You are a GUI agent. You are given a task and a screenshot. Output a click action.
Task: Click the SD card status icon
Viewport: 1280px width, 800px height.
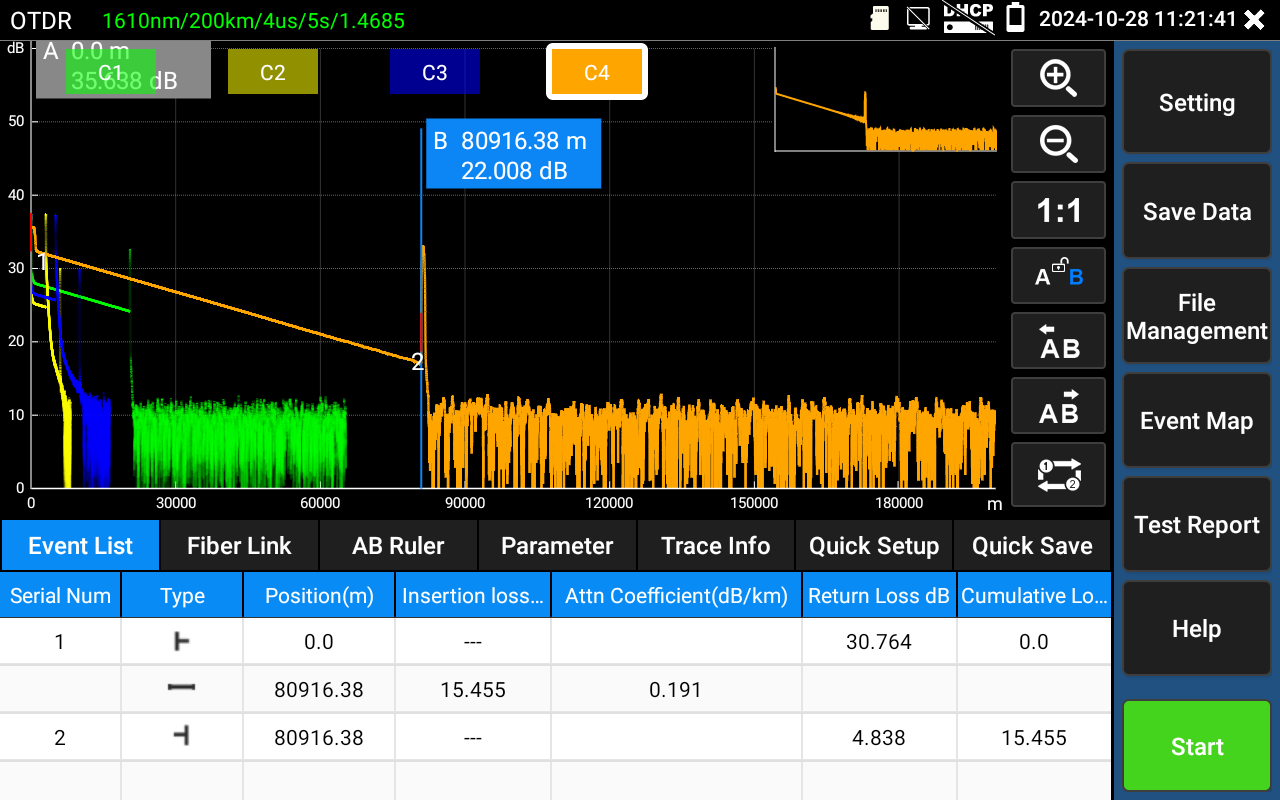pyautogui.click(x=880, y=18)
